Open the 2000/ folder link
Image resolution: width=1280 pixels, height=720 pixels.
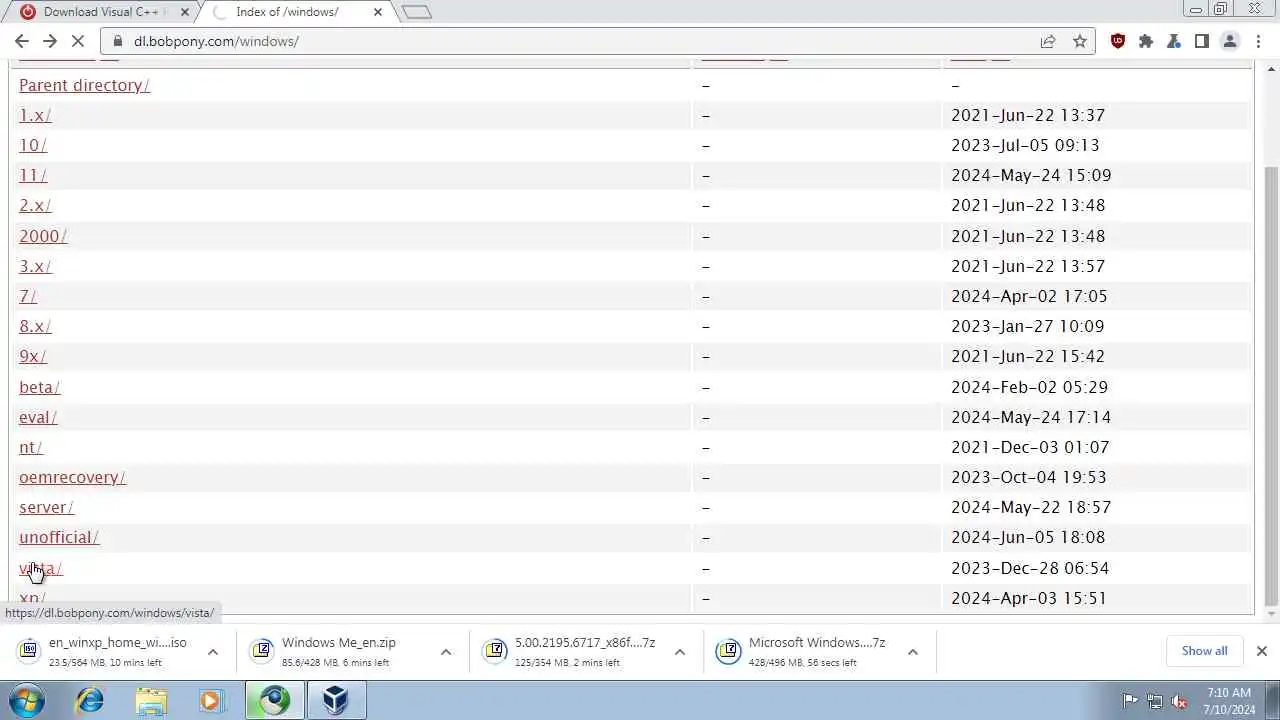(43, 236)
